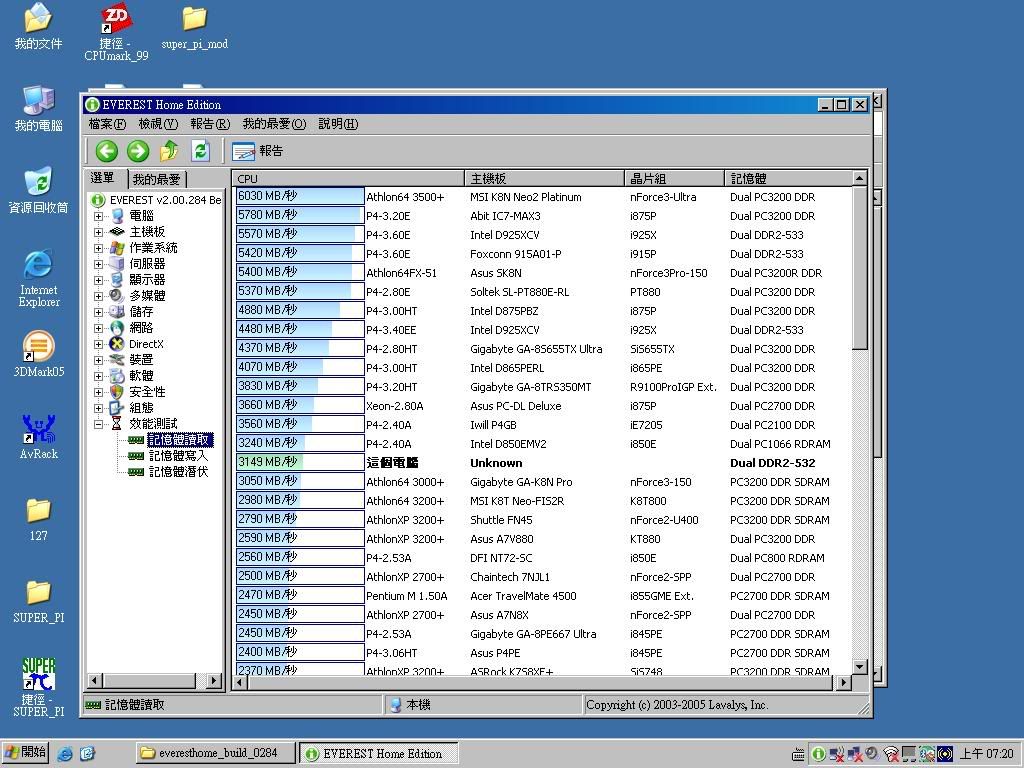Collapse the 效能測試 tree node

[x=98, y=424]
